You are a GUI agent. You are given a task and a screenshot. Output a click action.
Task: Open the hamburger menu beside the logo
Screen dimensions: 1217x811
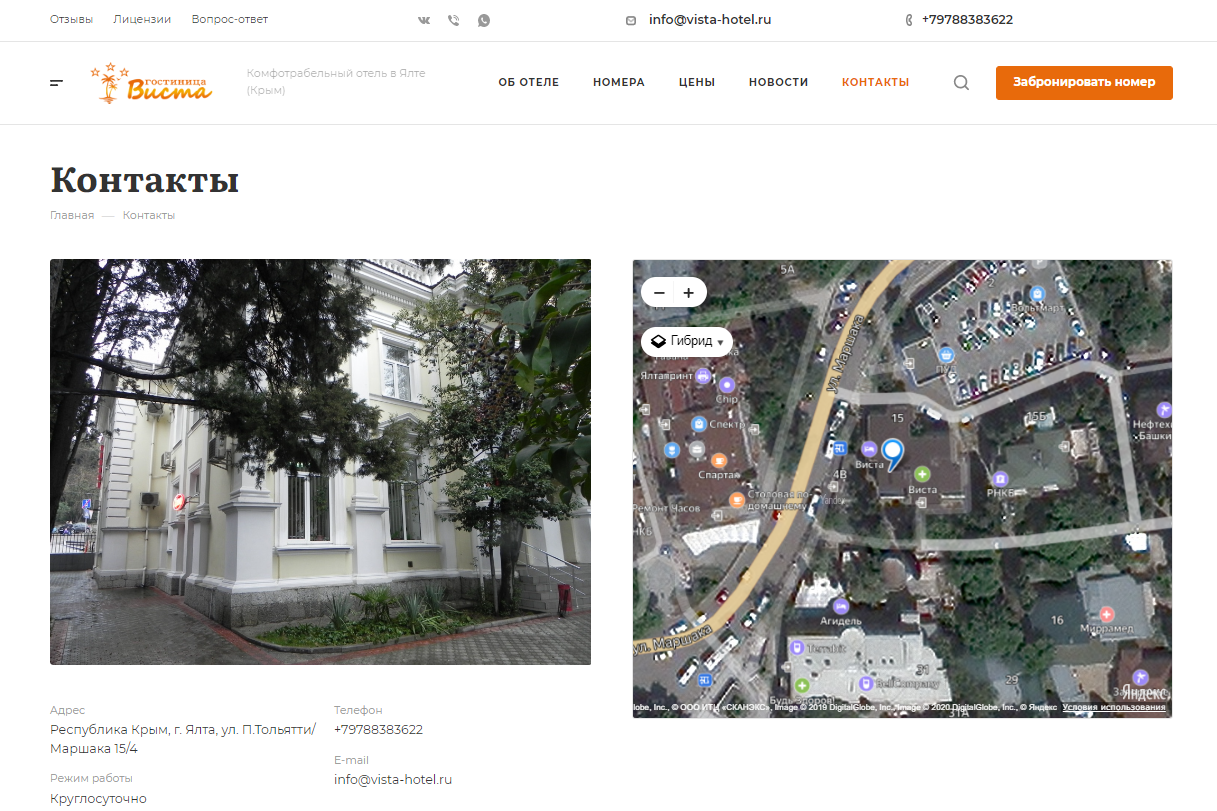57,83
